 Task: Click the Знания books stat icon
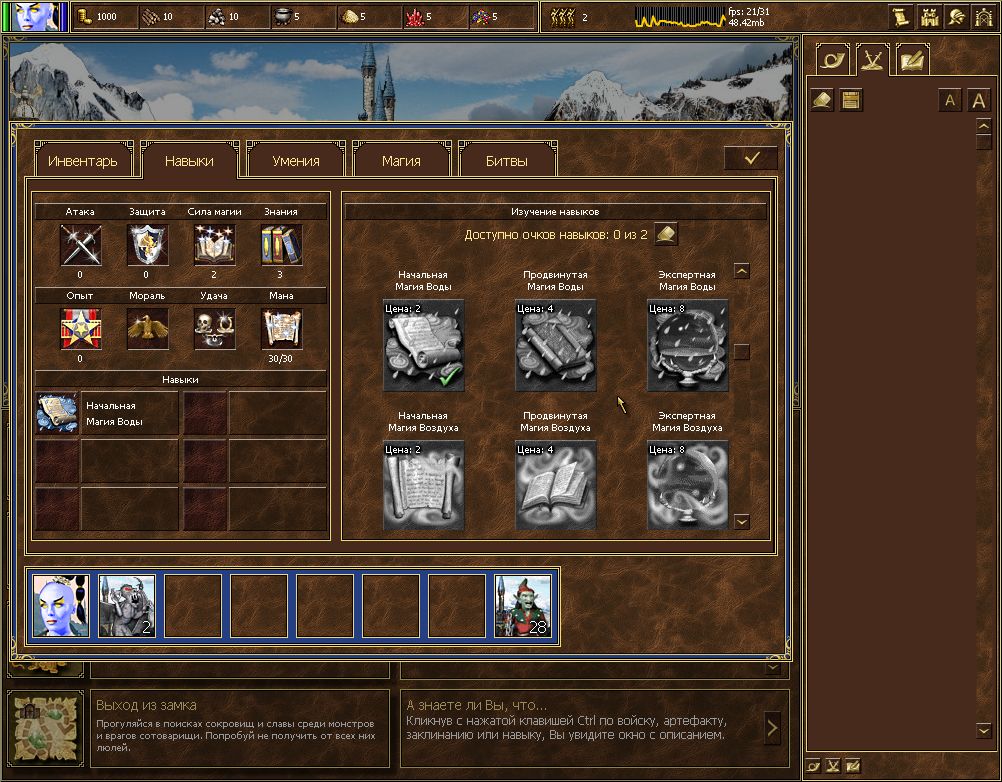(x=281, y=244)
